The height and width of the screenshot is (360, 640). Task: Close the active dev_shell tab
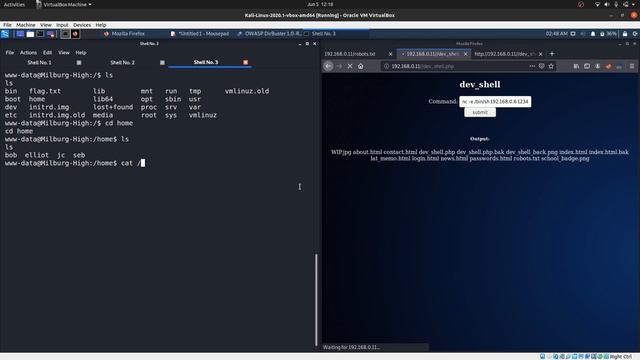pos(465,54)
